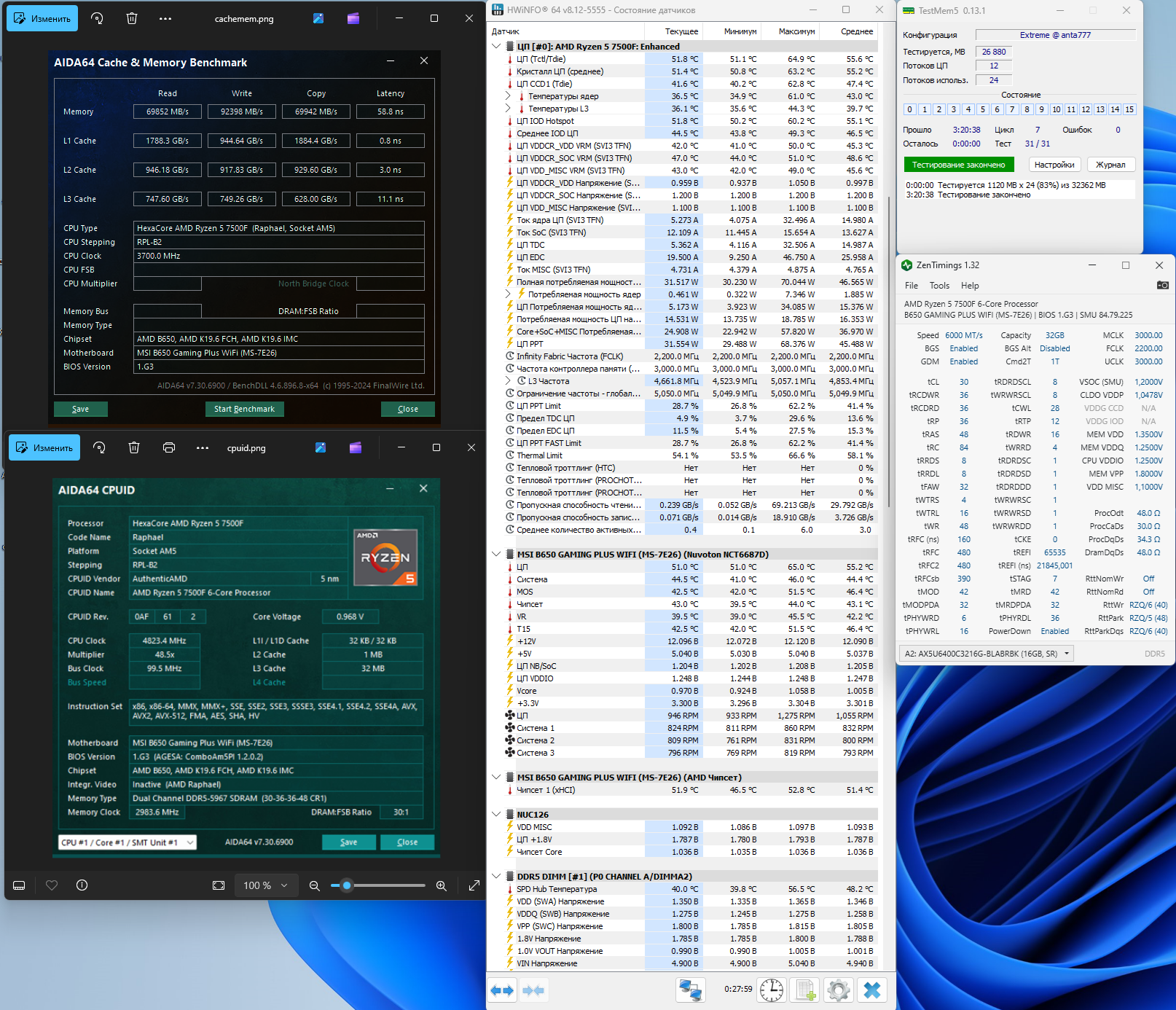Viewport: 1176px width, 1010px height.
Task: Open the File menu in ZenTimings
Action: (911, 286)
